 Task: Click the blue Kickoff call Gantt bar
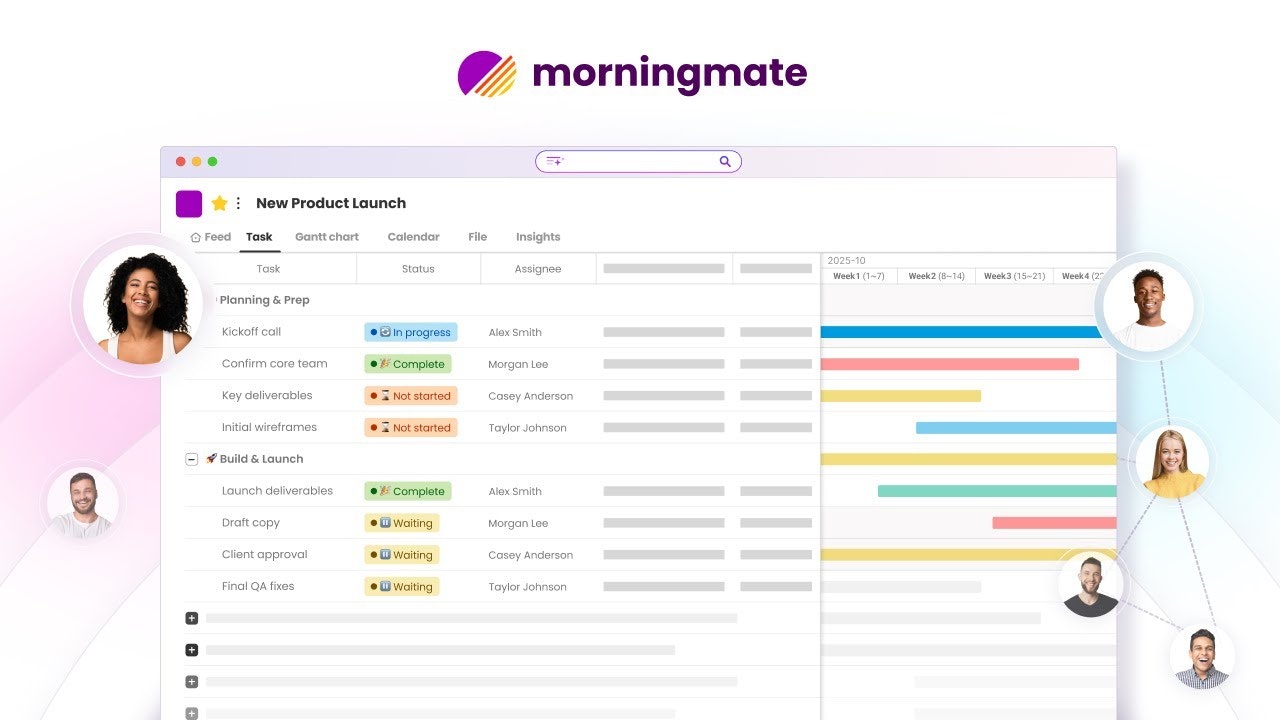click(960, 332)
